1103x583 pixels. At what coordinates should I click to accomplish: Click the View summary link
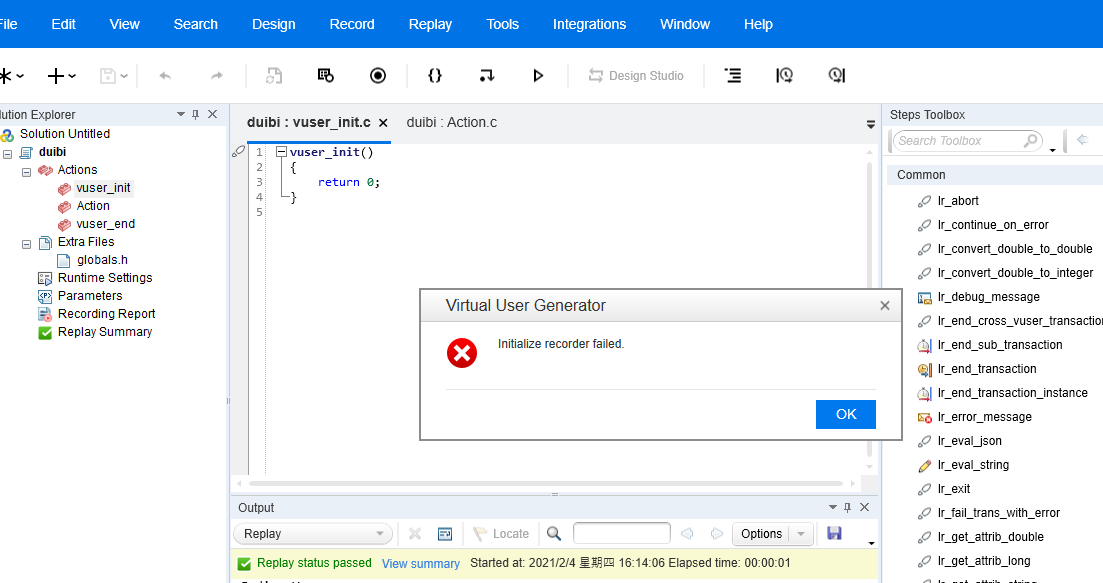click(x=421, y=563)
